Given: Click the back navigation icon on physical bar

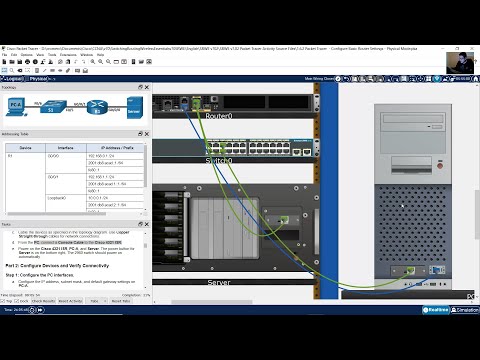Looking at the screenshot, I should click(346, 79).
